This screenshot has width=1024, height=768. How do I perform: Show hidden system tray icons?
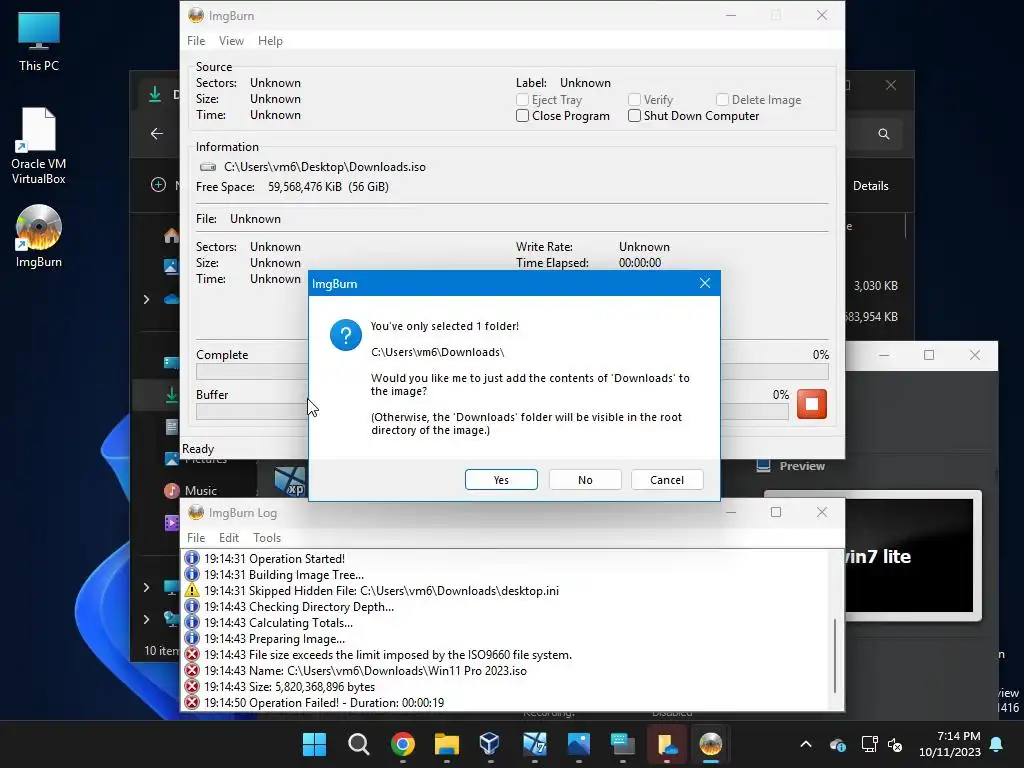(806, 744)
